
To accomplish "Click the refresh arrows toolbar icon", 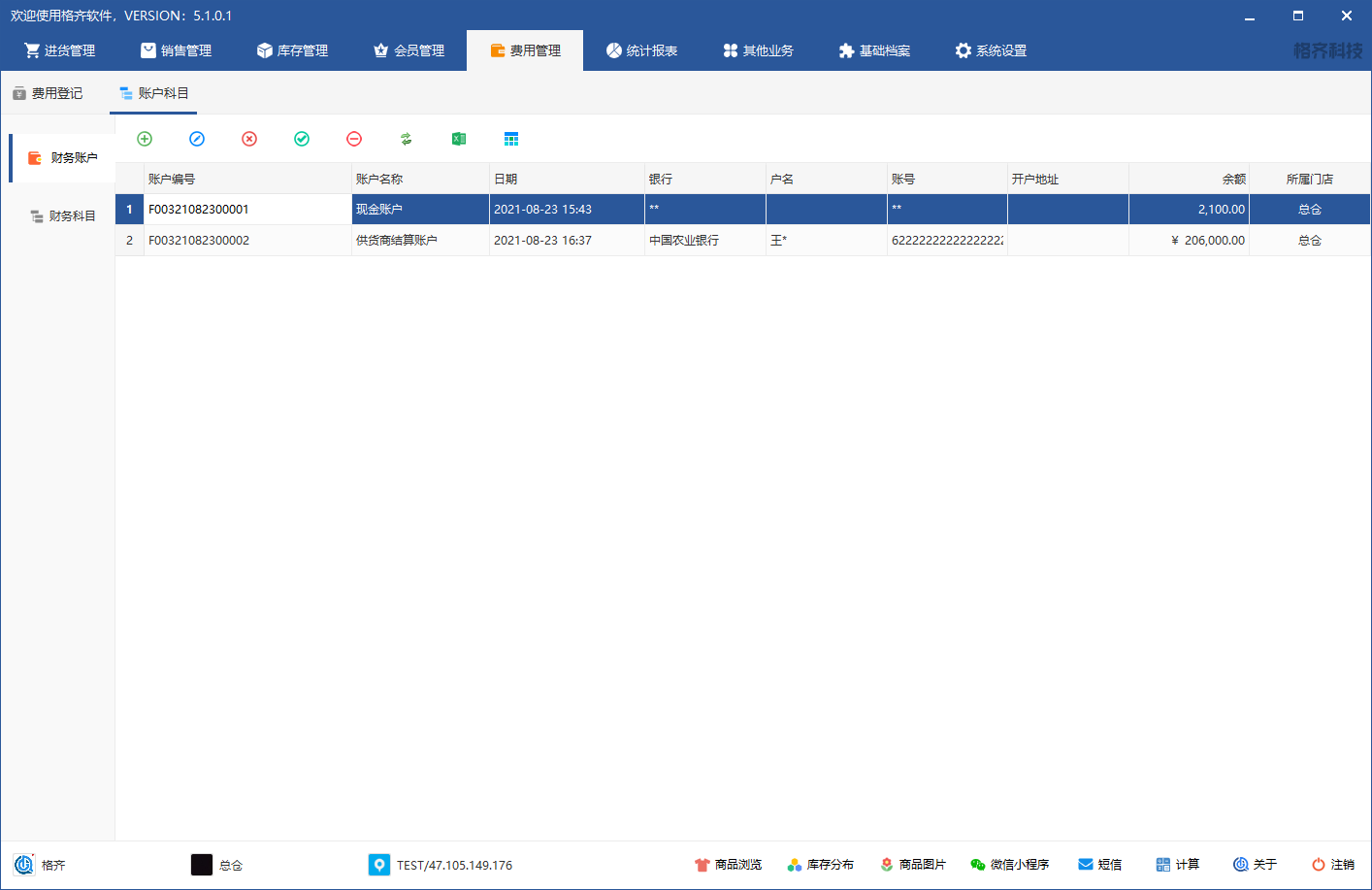I will [407, 139].
